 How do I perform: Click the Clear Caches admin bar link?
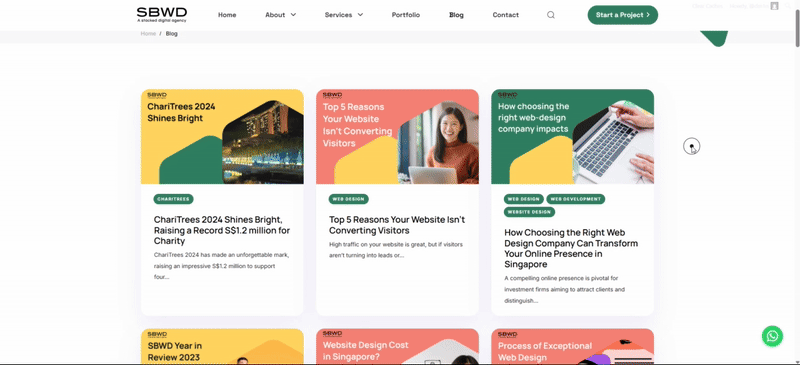coord(707,6)
